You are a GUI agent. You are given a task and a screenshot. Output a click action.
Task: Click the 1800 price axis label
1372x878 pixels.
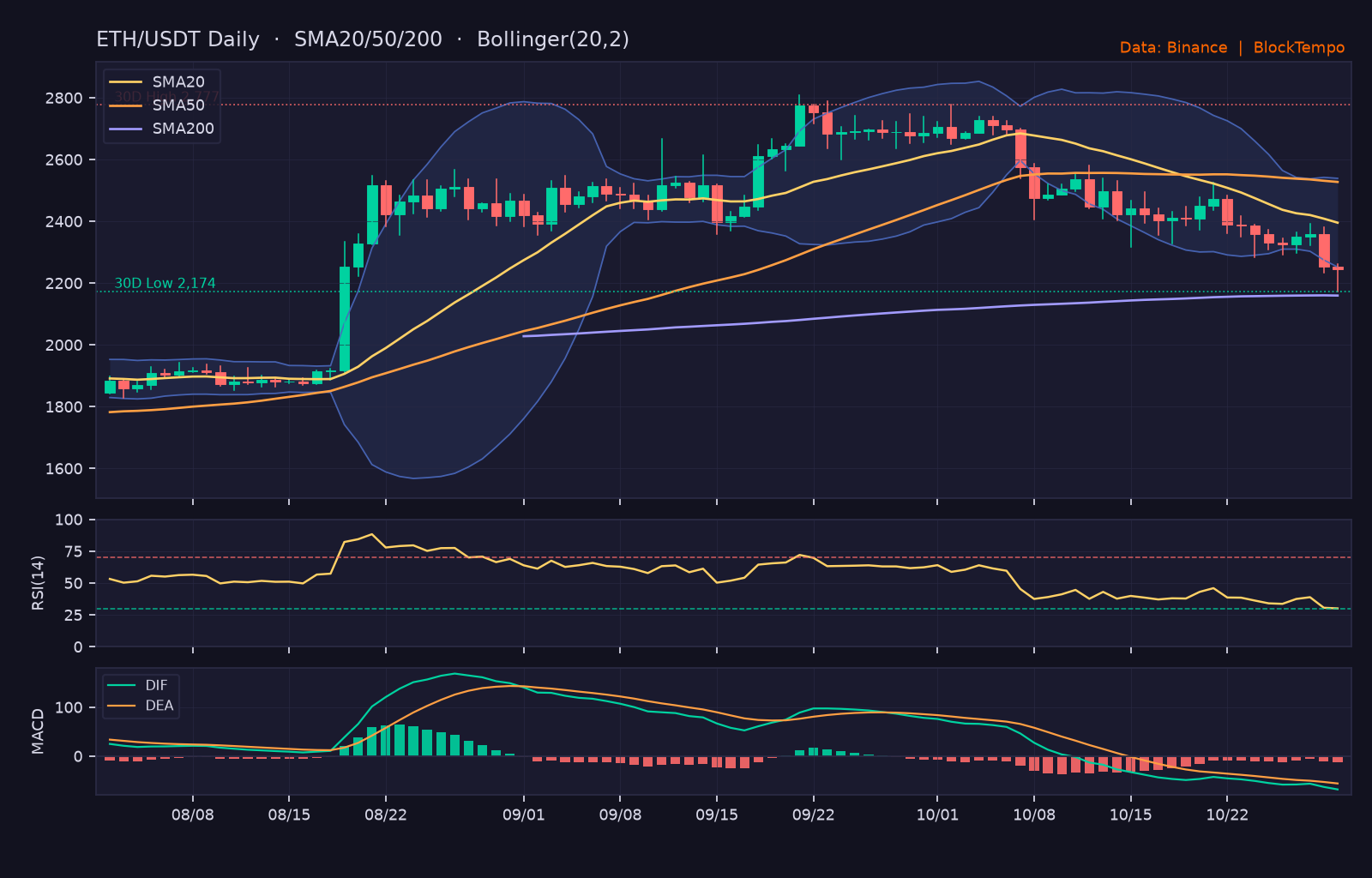point(64,407)
